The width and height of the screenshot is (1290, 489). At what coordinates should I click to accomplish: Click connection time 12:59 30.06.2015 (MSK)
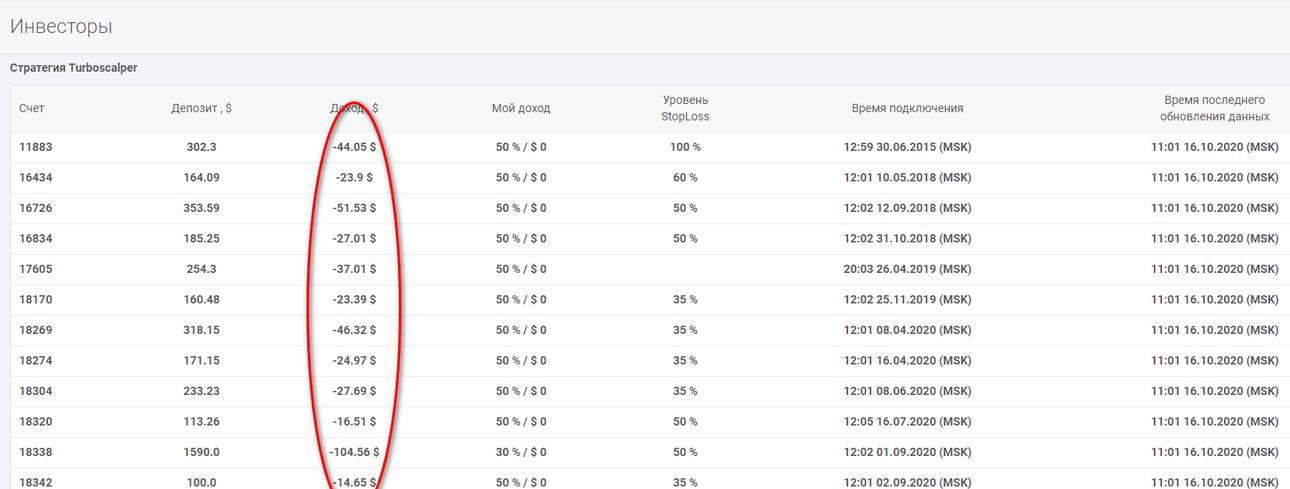[x=907, y=147]
